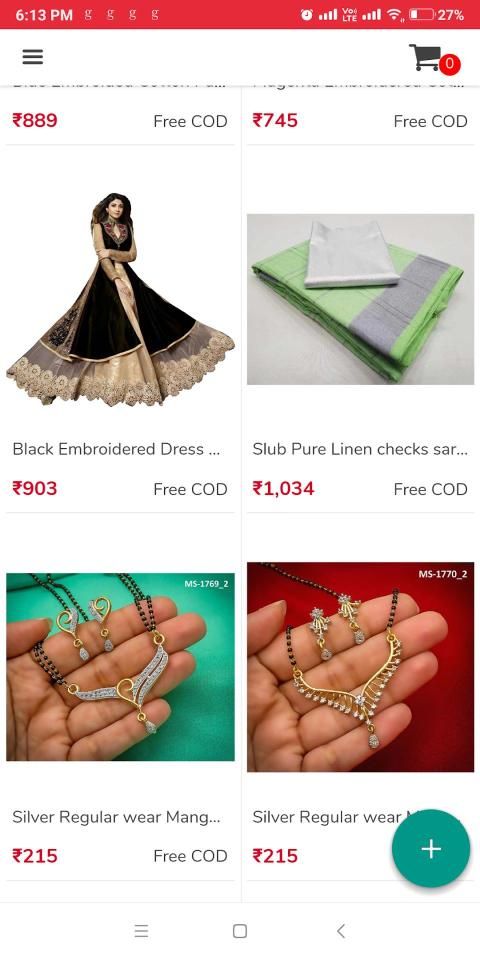Tap the ₹889 price at top

click(x=35, y=120)
